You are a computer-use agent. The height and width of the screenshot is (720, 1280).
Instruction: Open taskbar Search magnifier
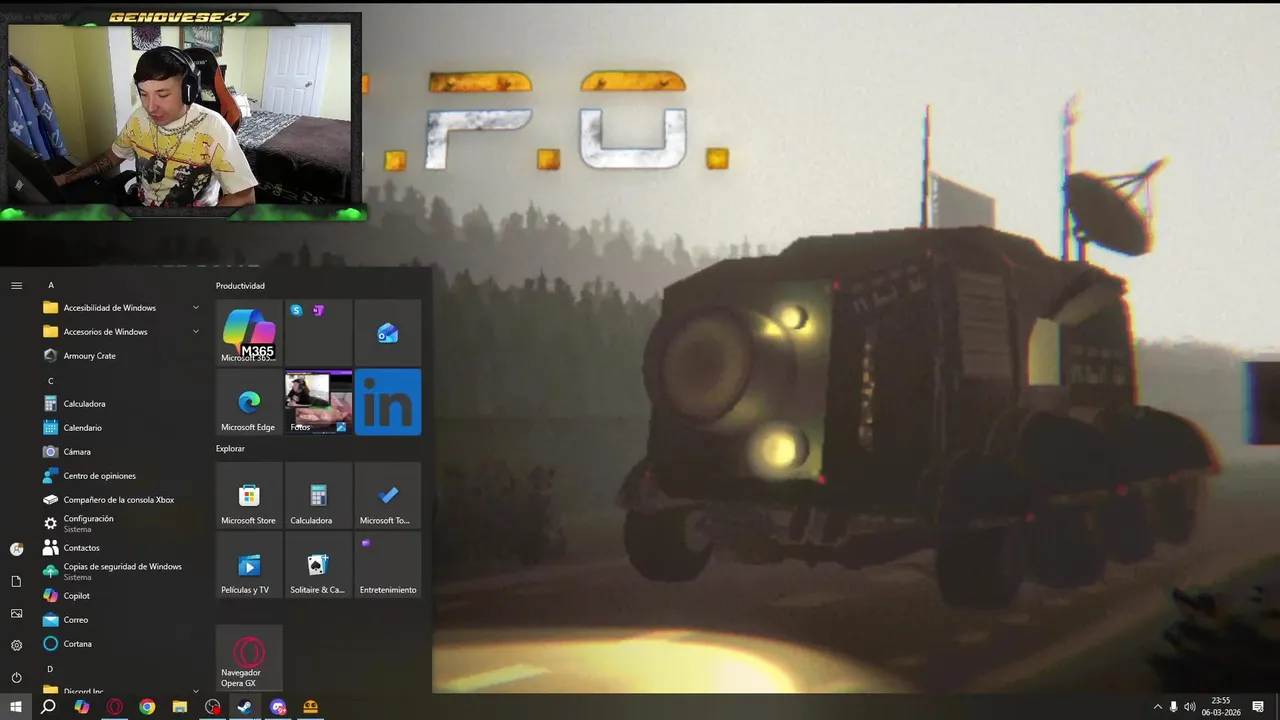pyautogui.click(x=48, y=707)
